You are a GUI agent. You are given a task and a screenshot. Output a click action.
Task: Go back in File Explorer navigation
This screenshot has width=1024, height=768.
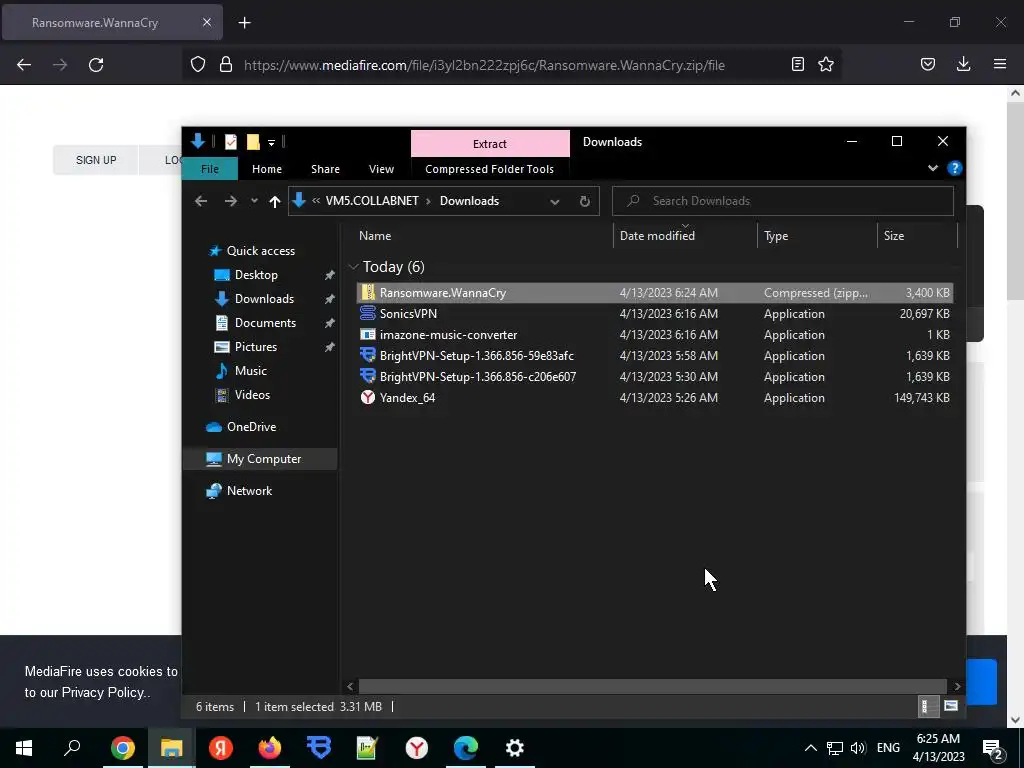(x=201, y=201)
